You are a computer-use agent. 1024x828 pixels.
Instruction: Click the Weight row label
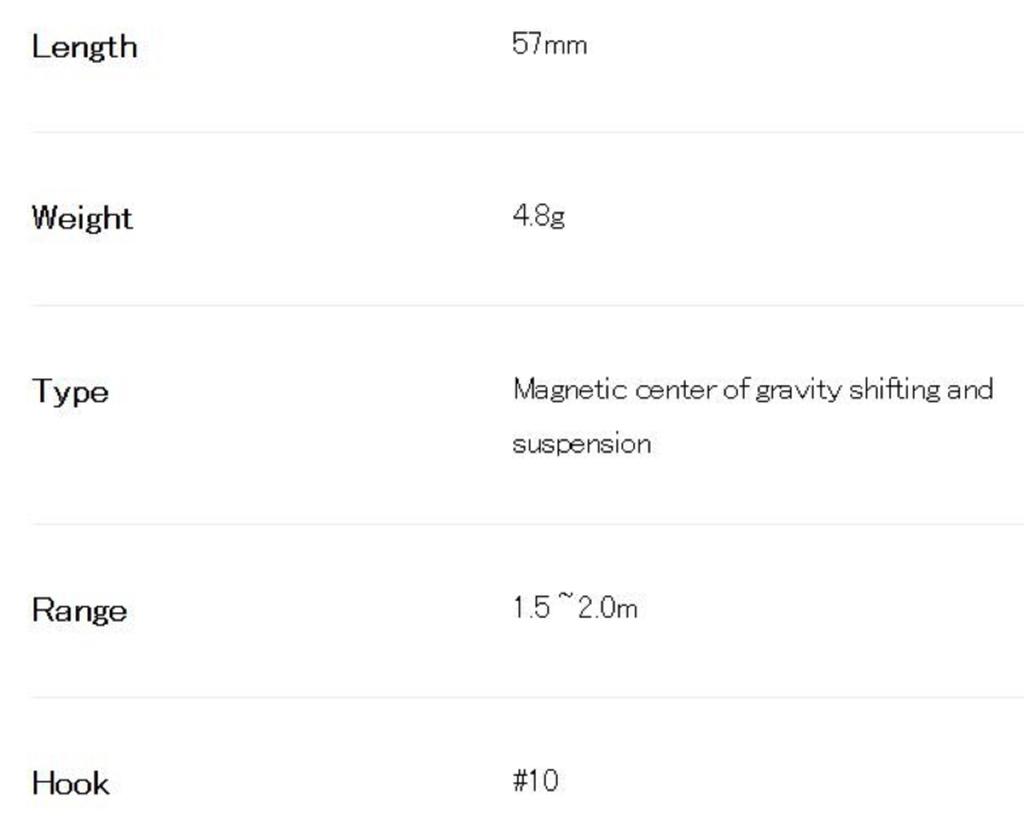(81, 217)
